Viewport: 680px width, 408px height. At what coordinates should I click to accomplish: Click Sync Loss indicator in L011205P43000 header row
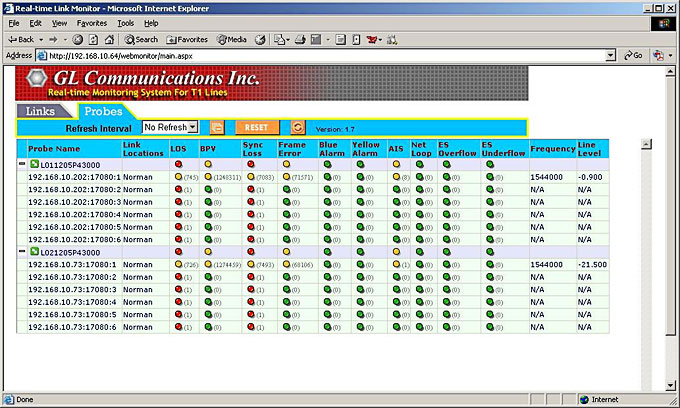[x=251, y=164]
